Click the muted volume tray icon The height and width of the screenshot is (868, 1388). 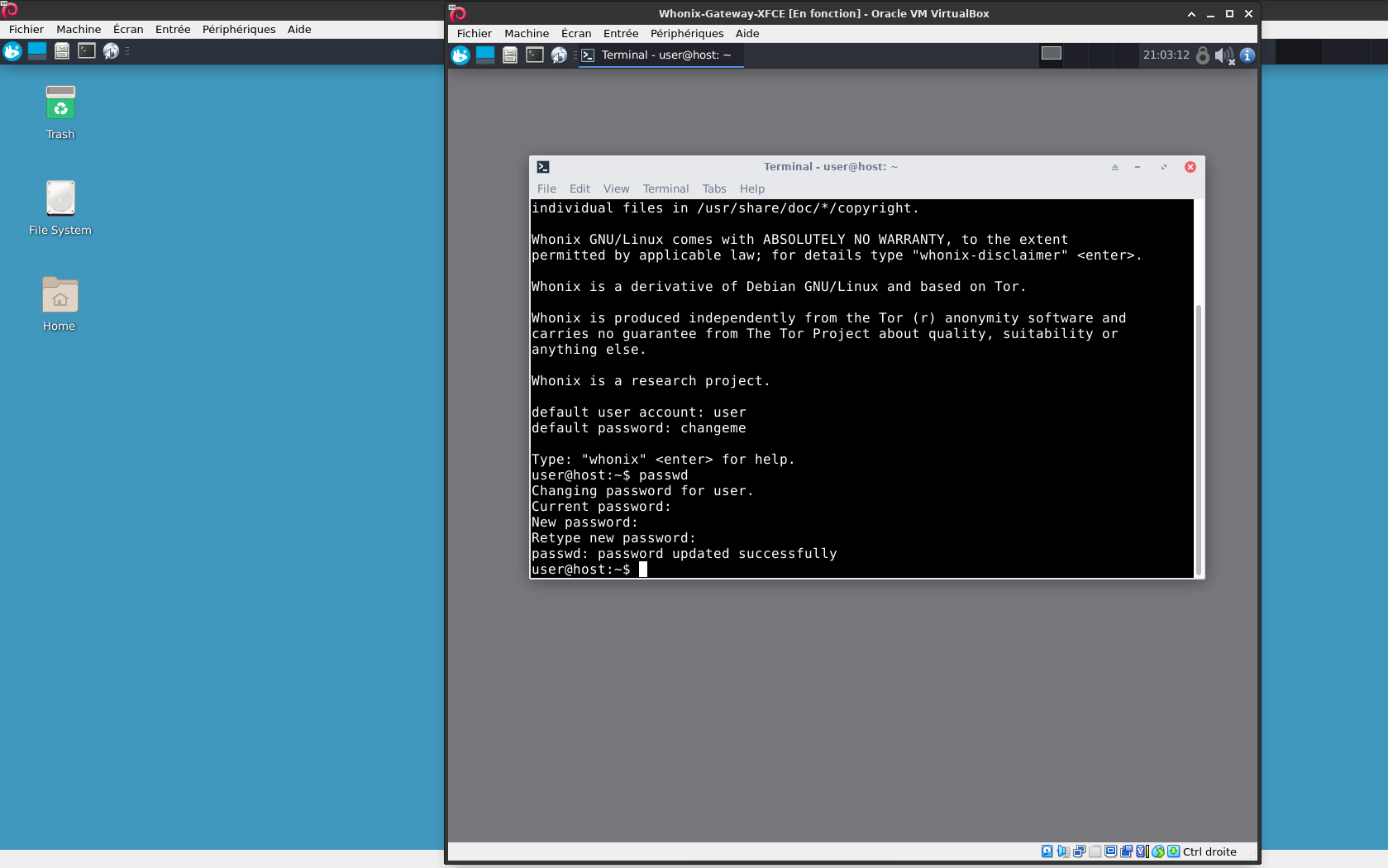(1225, 55)
